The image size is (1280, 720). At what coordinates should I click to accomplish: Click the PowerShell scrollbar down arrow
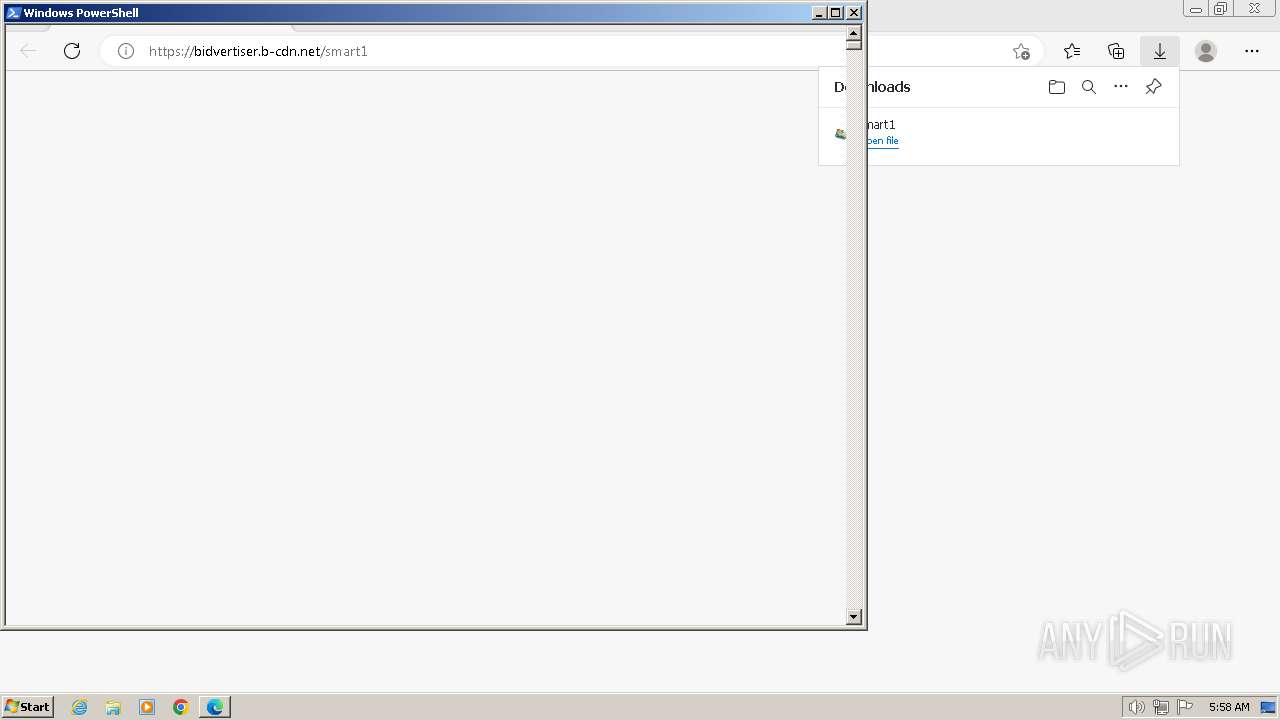coord(854,617)
